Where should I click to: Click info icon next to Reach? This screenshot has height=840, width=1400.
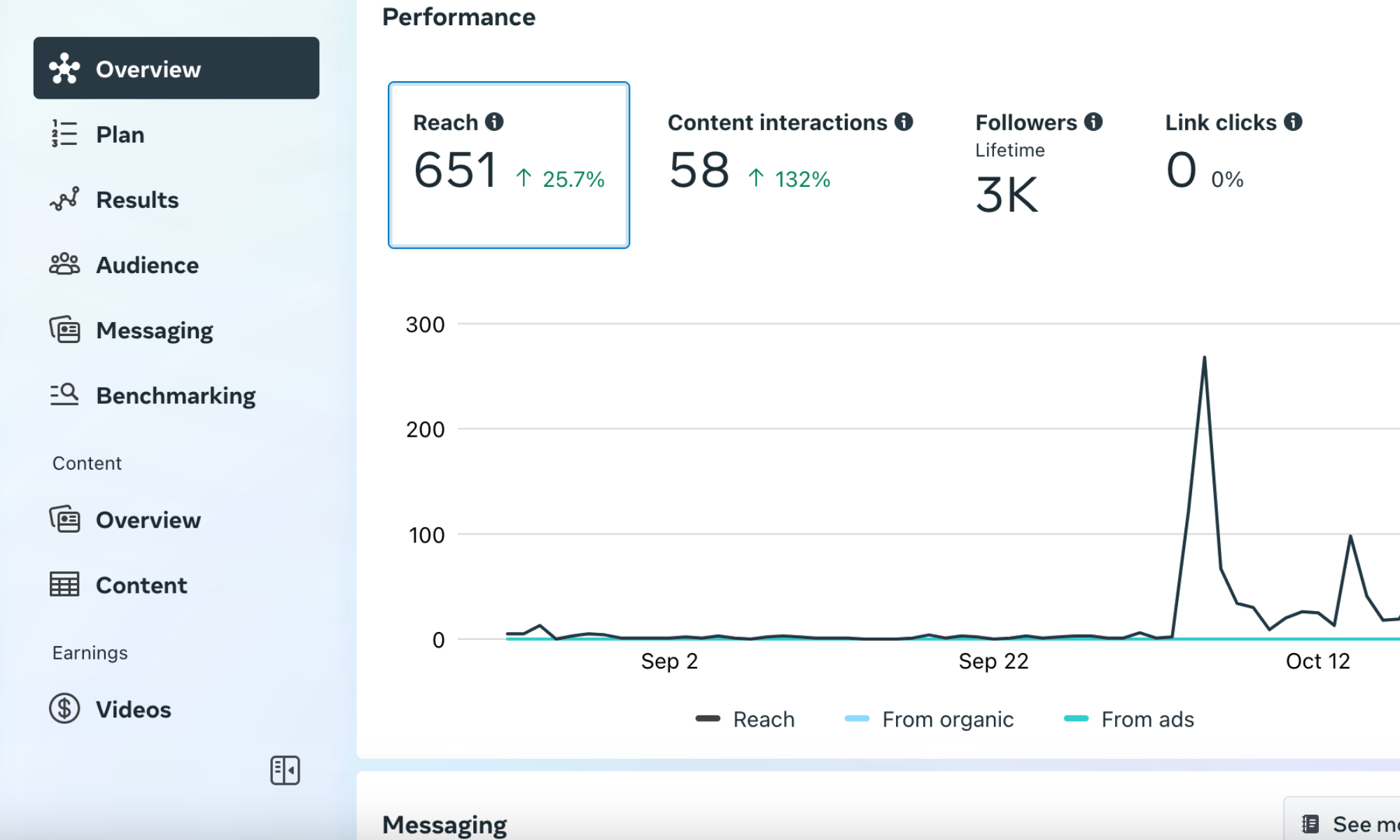(x=494, y=122)
